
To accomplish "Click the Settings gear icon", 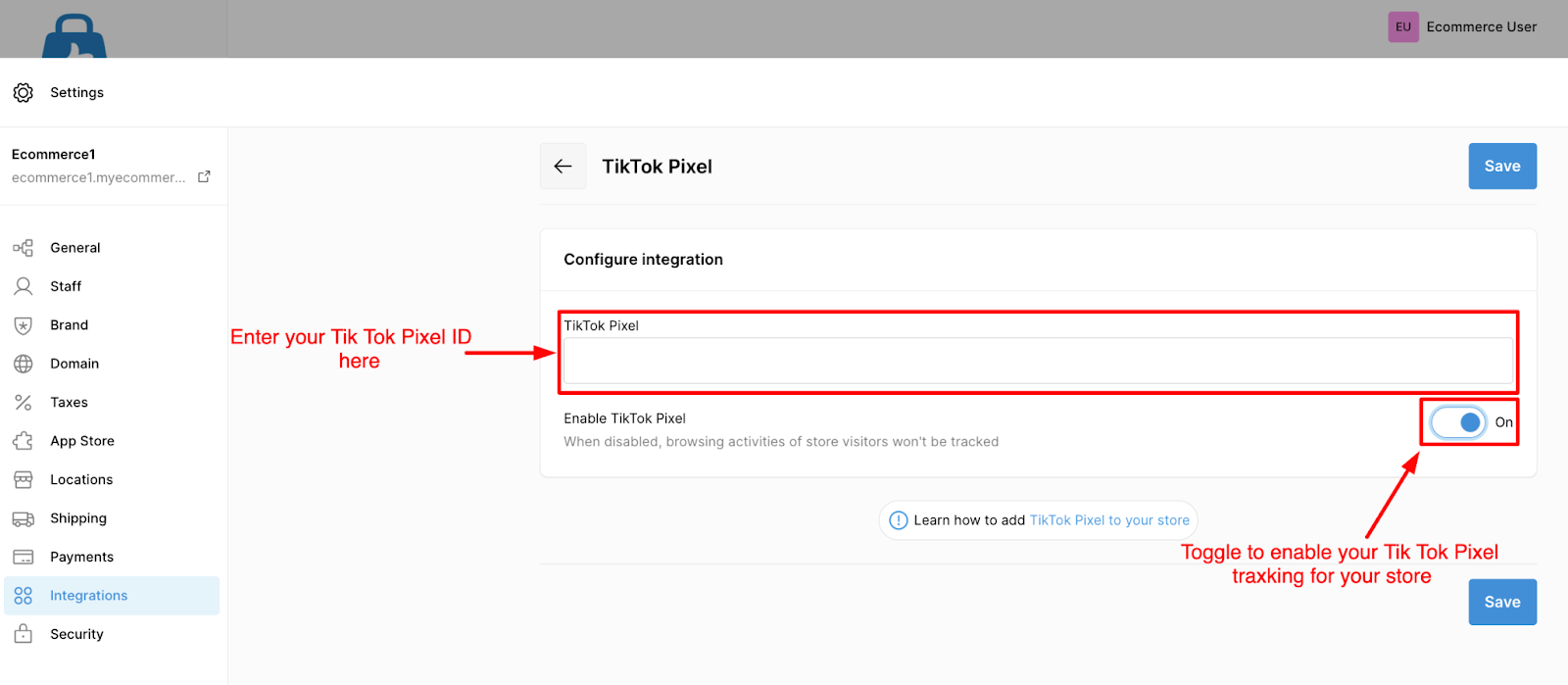I will tap(24, 92).
